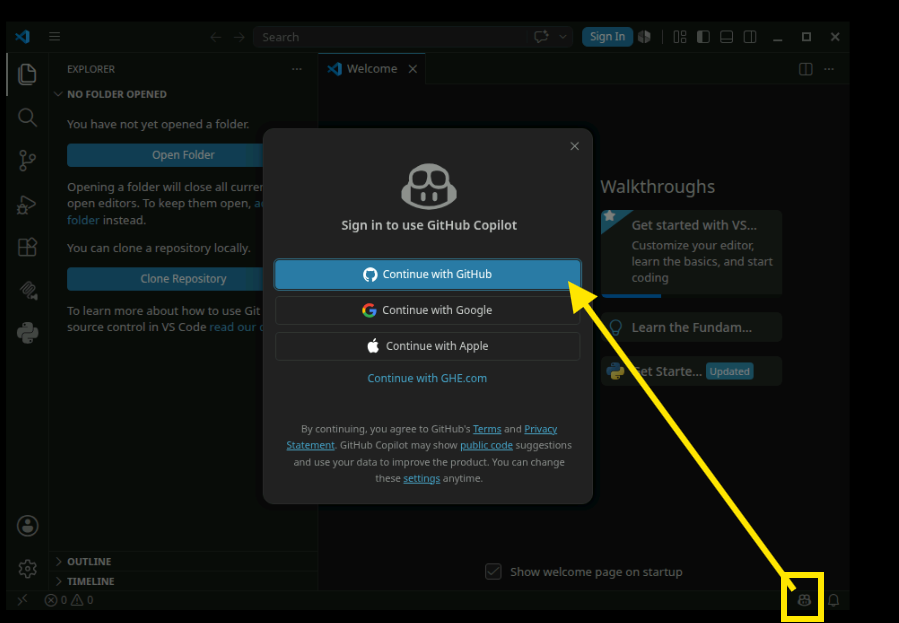Select the Welcome editor tab

pos(372,69)
